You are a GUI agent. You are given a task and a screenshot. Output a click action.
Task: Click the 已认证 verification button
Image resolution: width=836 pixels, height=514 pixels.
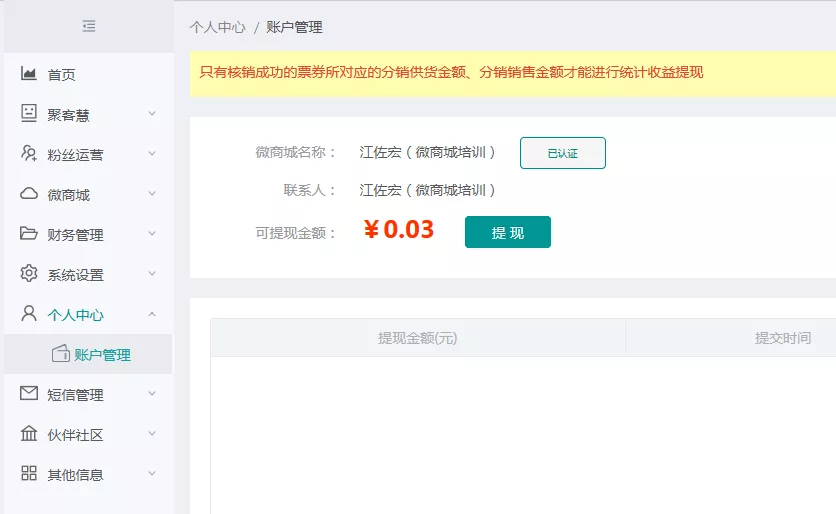(x=562, y=153)
